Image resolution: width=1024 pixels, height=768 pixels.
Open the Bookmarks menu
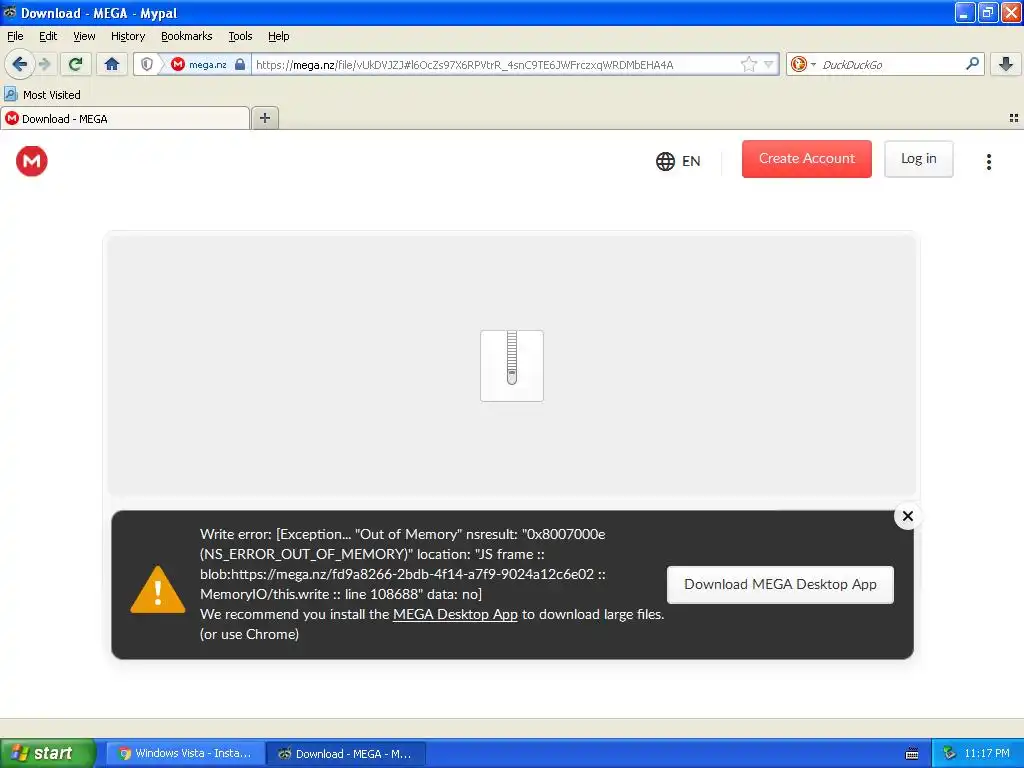[x=186, y=37]
